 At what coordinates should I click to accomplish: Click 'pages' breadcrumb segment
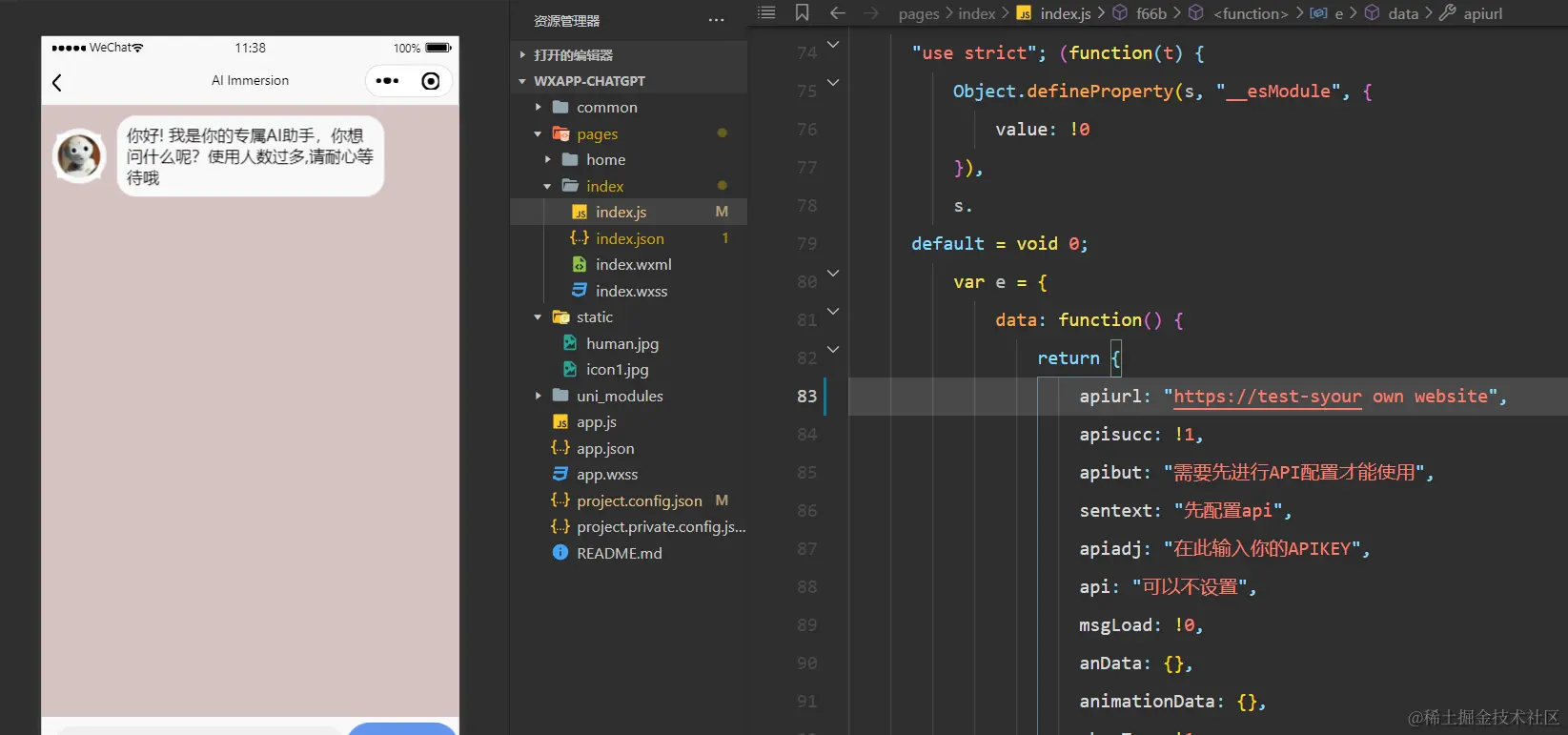point(919,13)
